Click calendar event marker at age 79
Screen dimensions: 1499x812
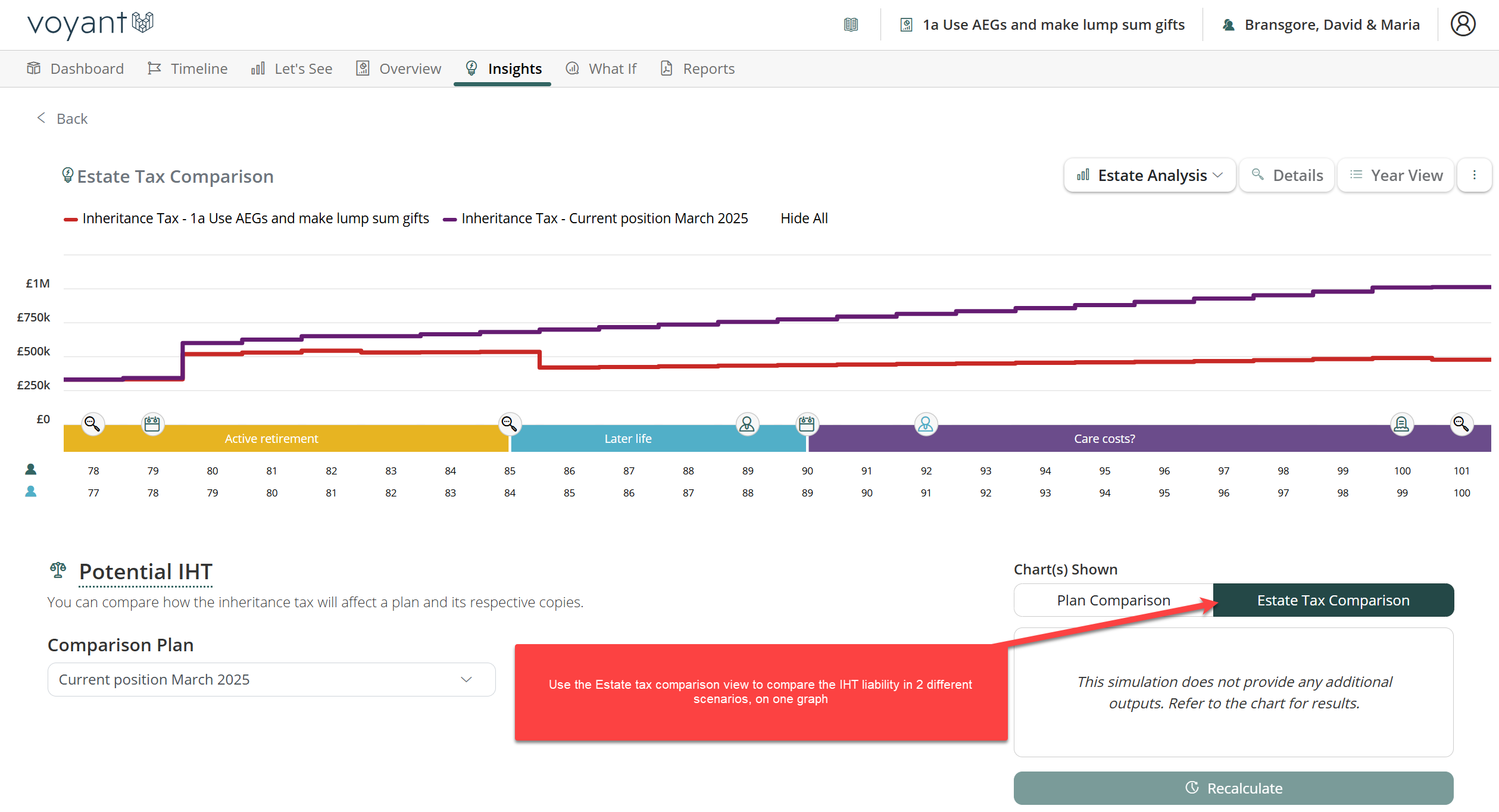tap(152, 424)
